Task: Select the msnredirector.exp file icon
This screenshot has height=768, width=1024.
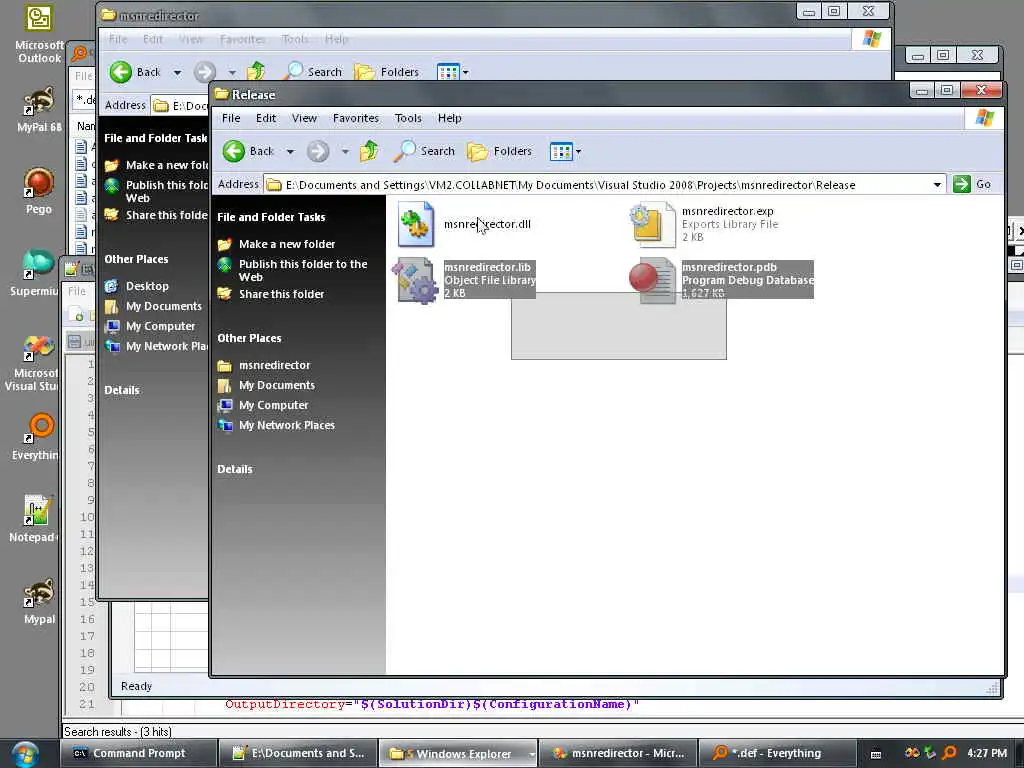Action: coord(652,224)
